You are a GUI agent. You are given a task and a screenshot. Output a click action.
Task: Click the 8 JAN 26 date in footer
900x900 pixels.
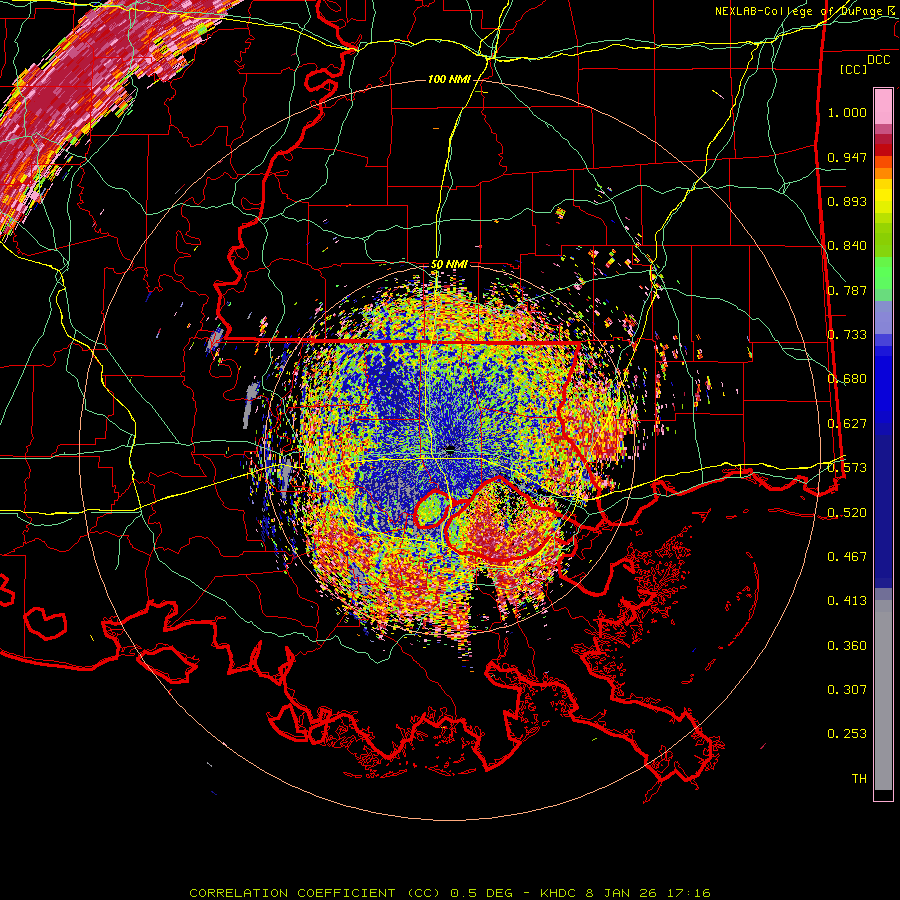621,893
